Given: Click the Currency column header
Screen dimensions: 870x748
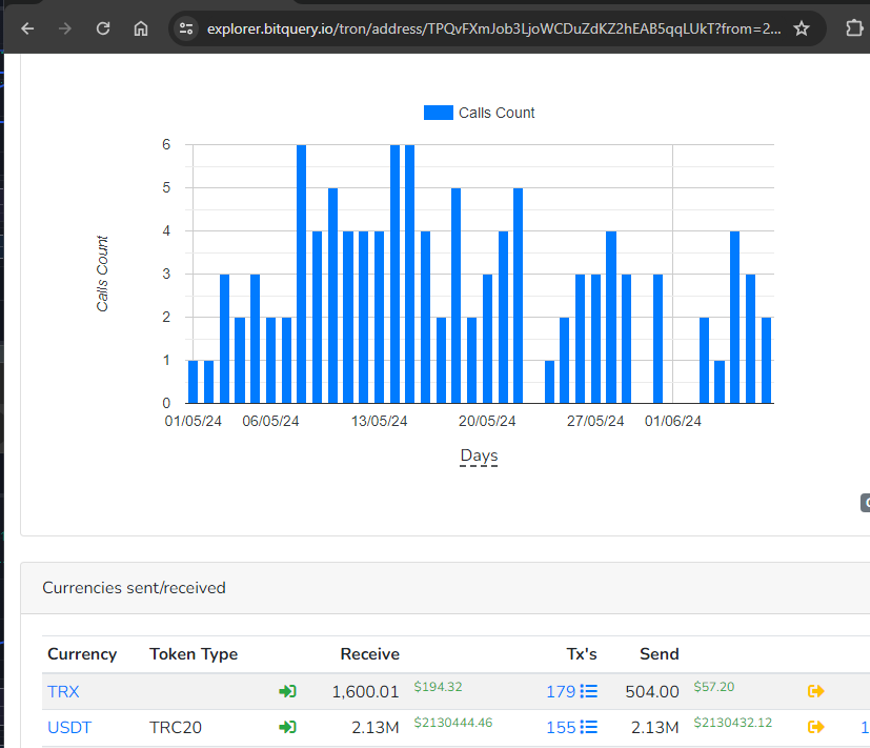Looking at the screenshot, I should pos(82,654).
